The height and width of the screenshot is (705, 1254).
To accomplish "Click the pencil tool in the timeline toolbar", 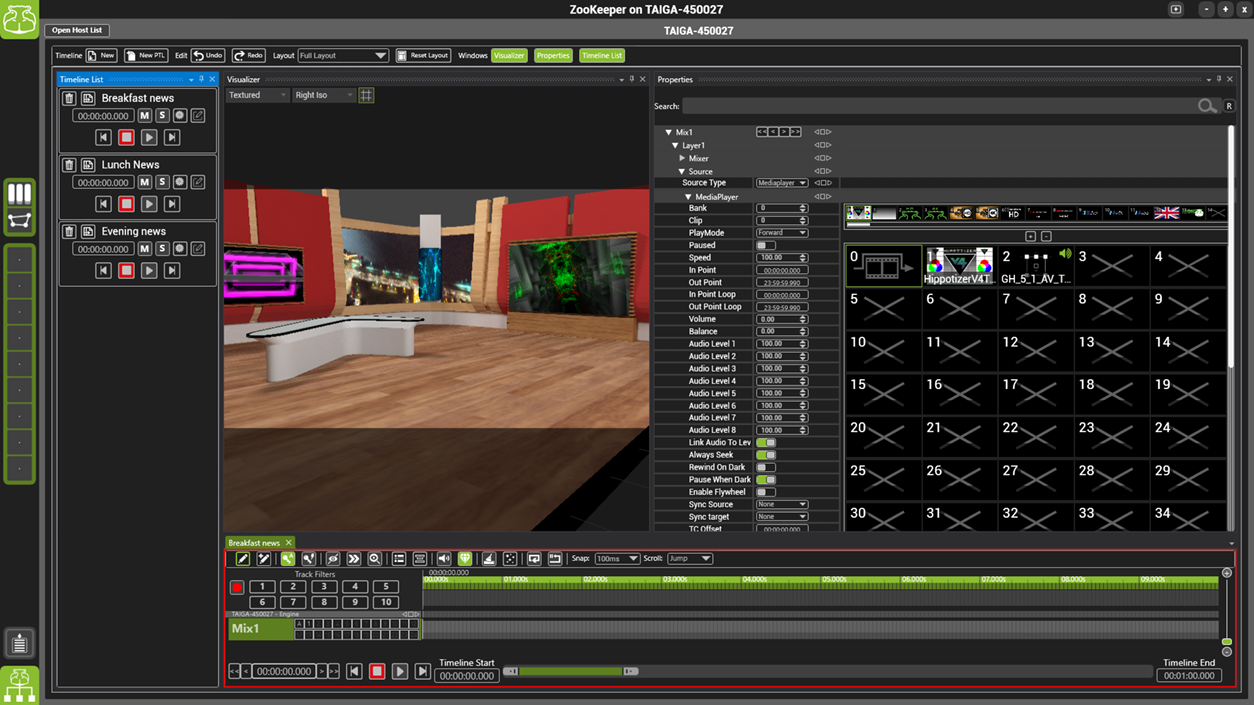I will coord(243,559).
